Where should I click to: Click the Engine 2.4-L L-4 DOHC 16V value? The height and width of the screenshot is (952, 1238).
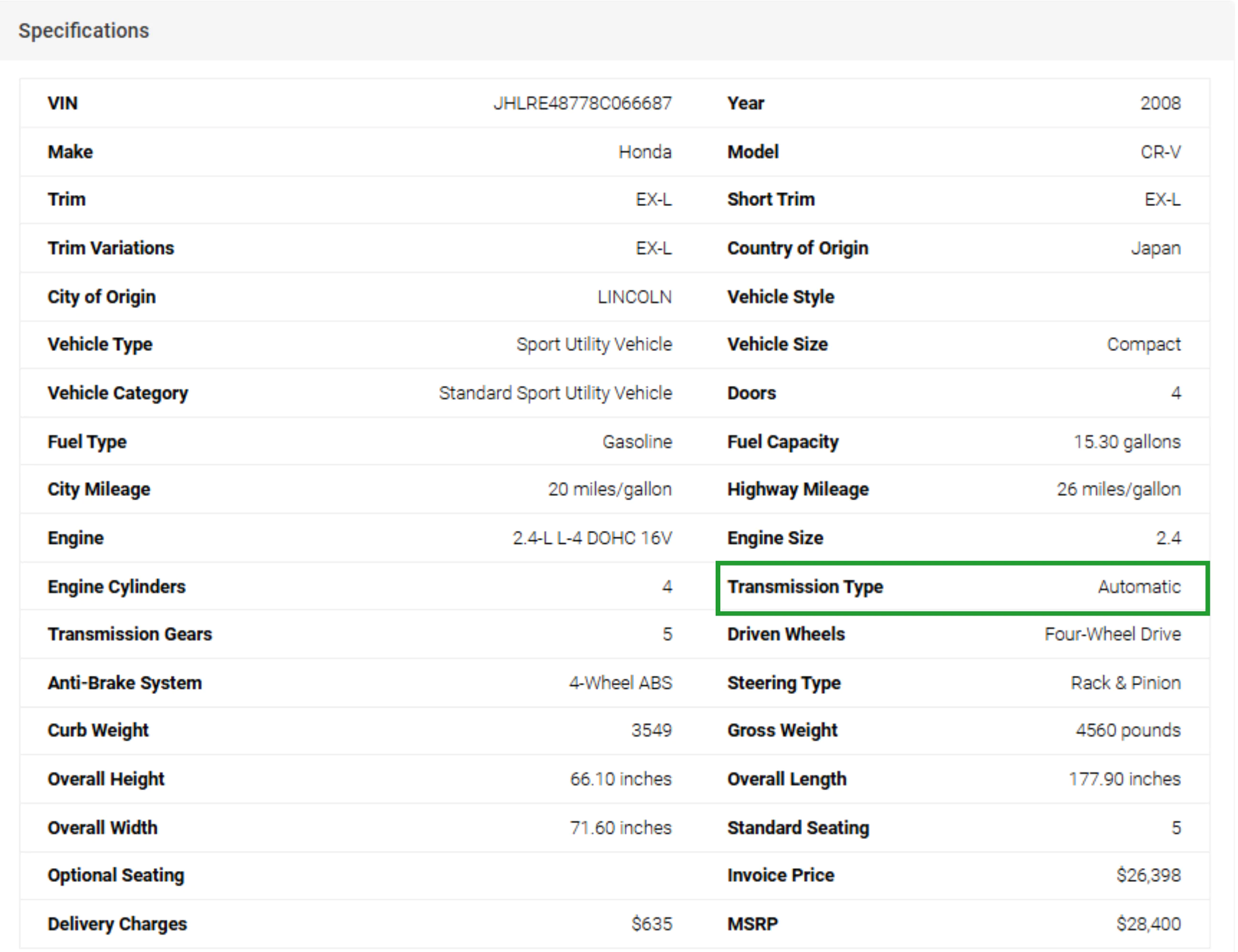pos(592,538)
